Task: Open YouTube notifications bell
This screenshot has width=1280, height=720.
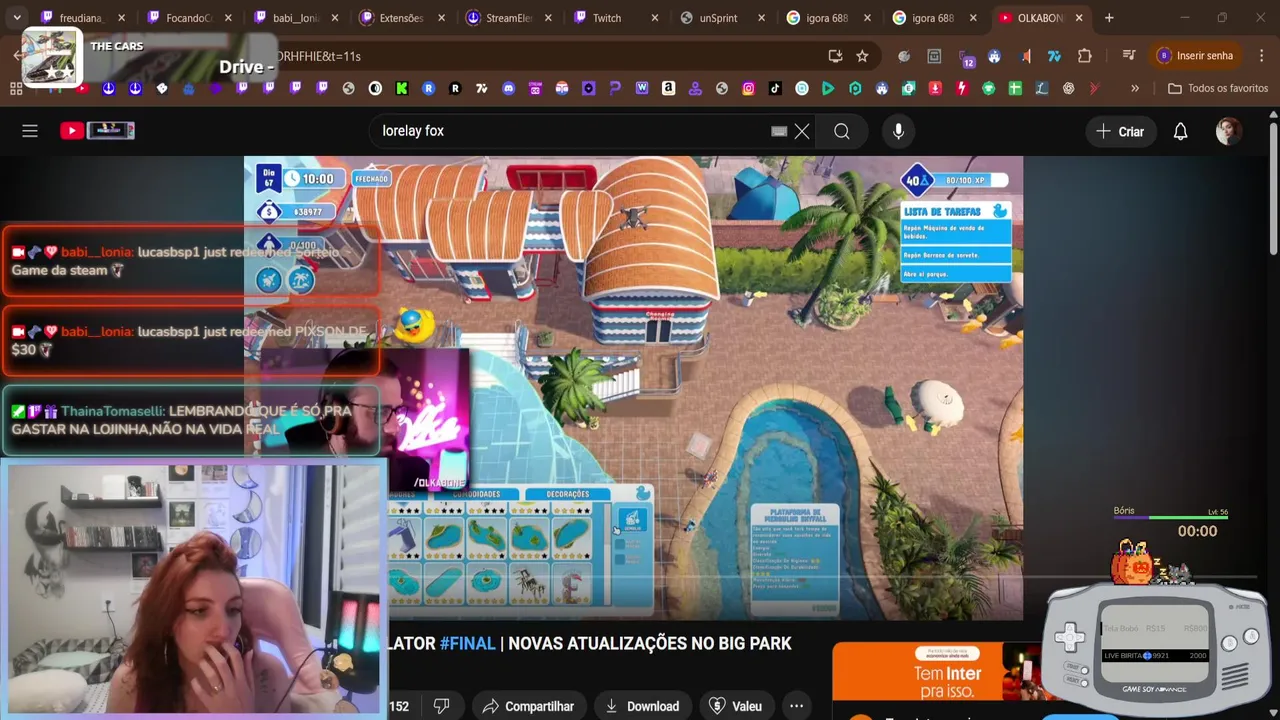Action: pos(1180,131)
